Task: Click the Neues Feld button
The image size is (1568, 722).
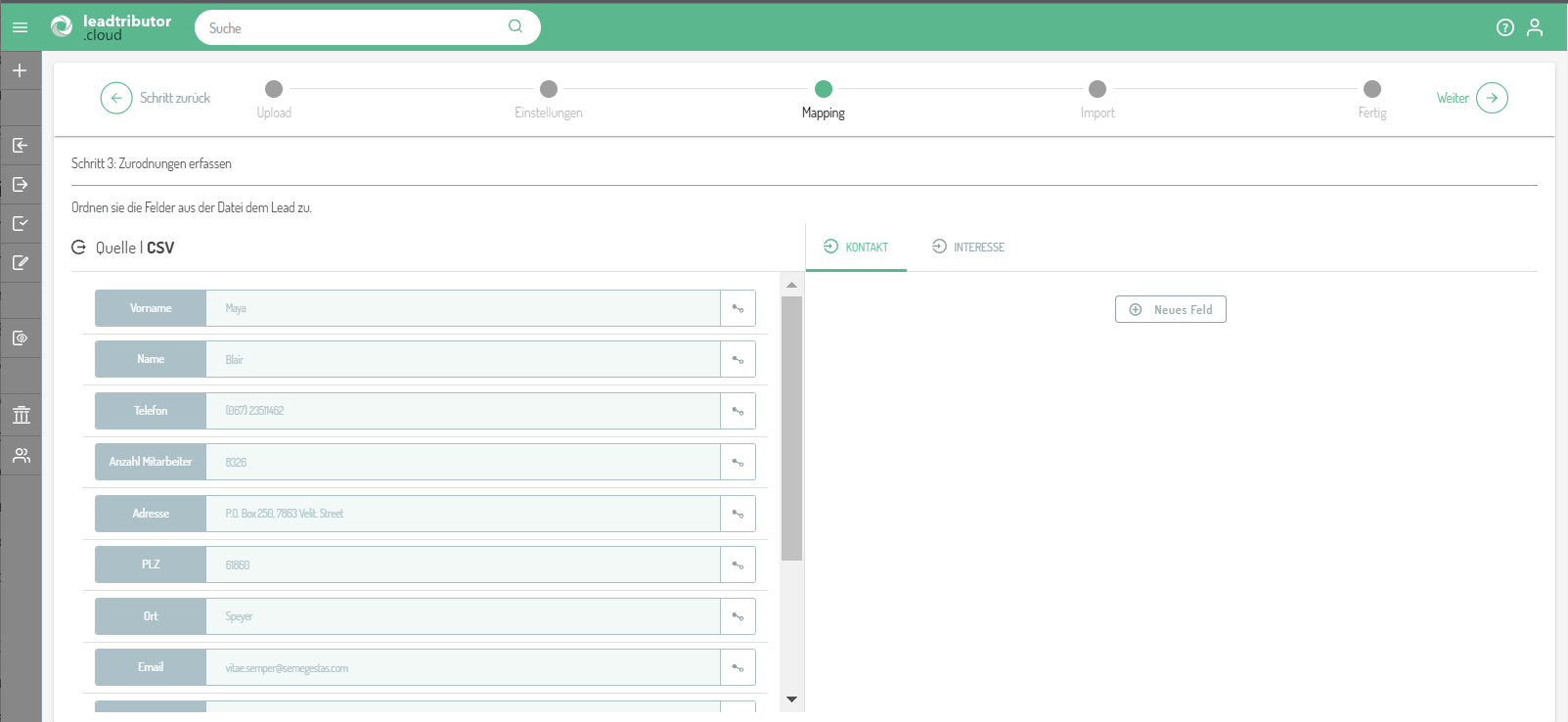Action: click(1170, 309)
